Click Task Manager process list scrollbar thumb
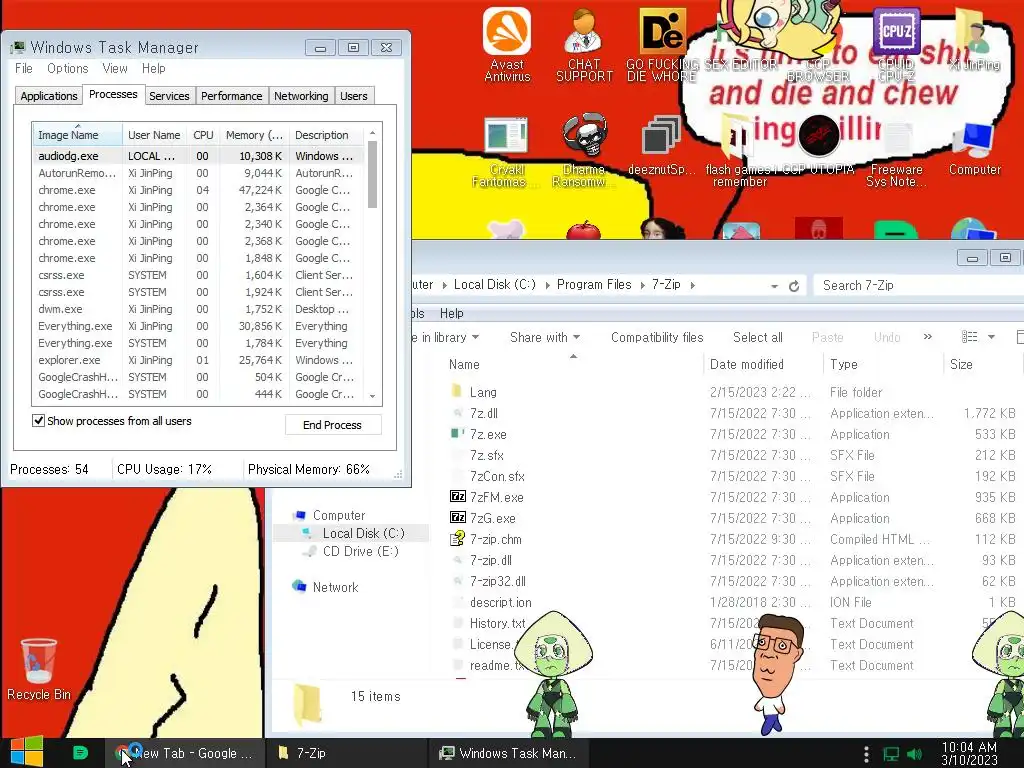1024x768 pixels. click(372, 175)
